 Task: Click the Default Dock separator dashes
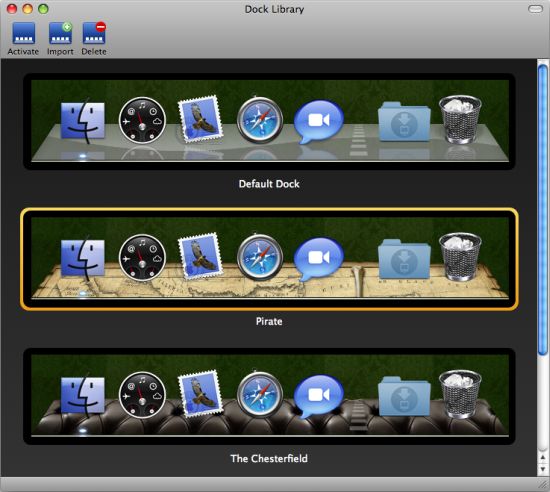[x=358, y=140]
